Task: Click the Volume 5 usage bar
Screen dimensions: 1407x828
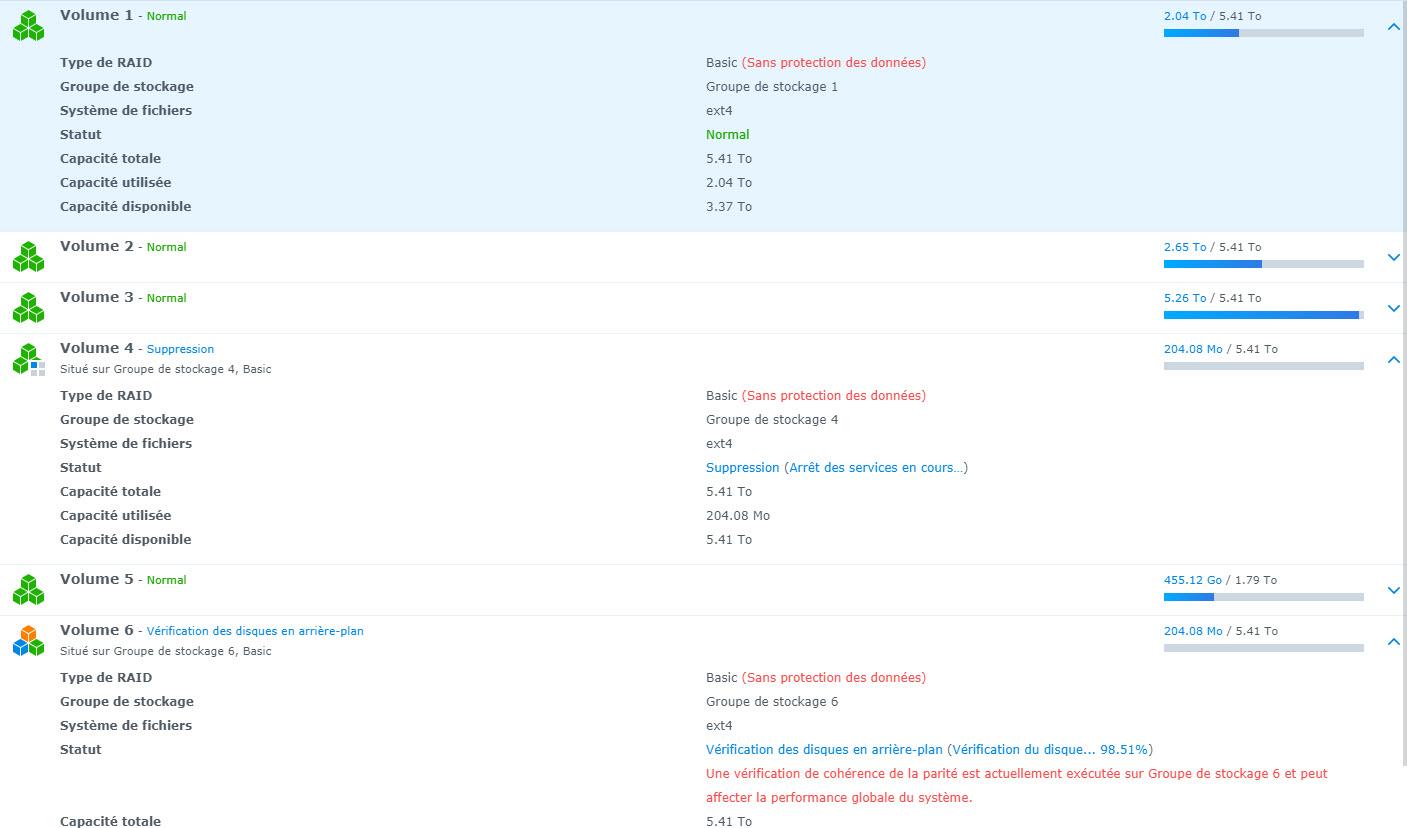Action: pos(1263,597)
